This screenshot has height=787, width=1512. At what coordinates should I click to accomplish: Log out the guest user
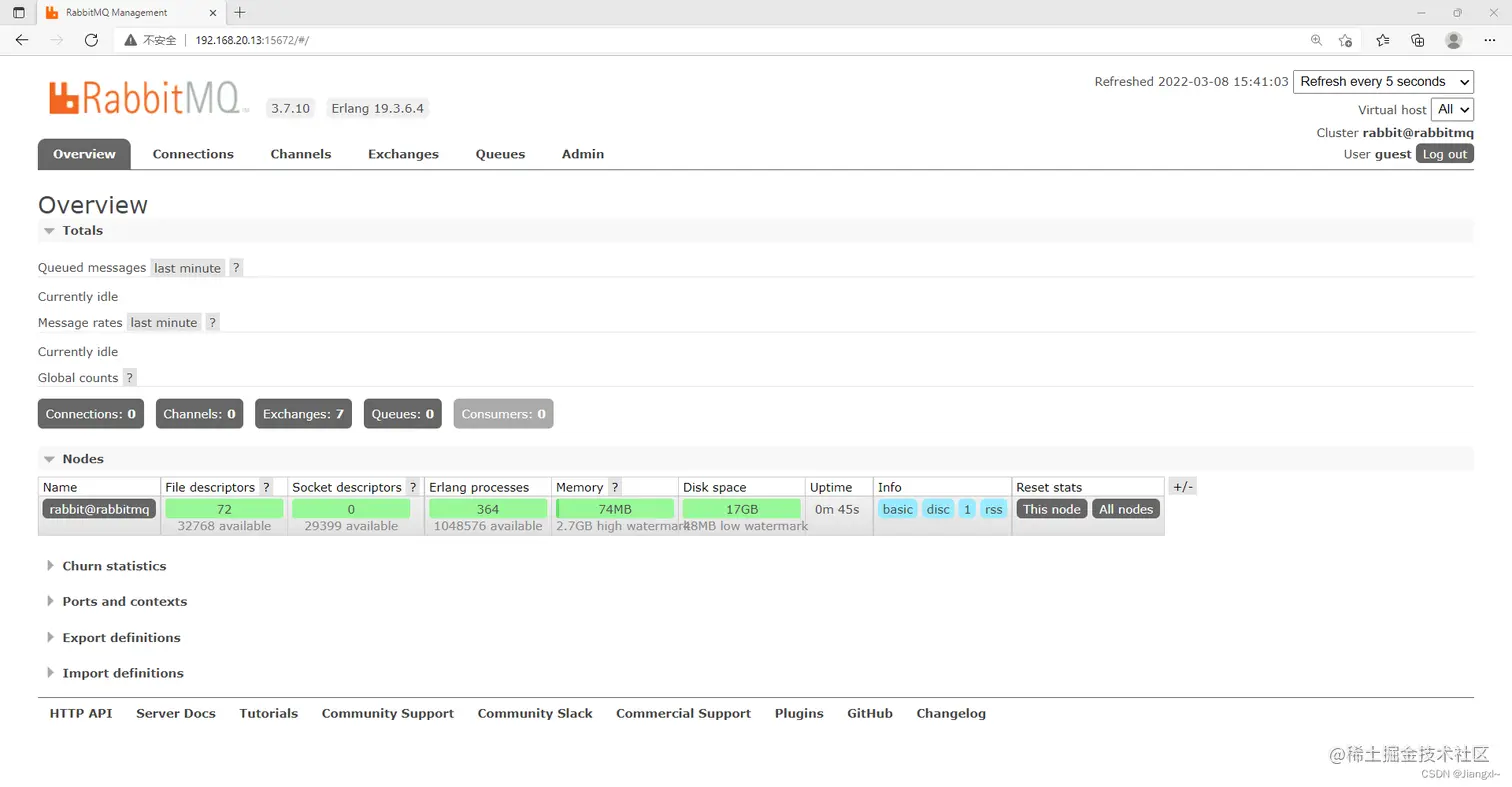click(x=1445, y=154)
